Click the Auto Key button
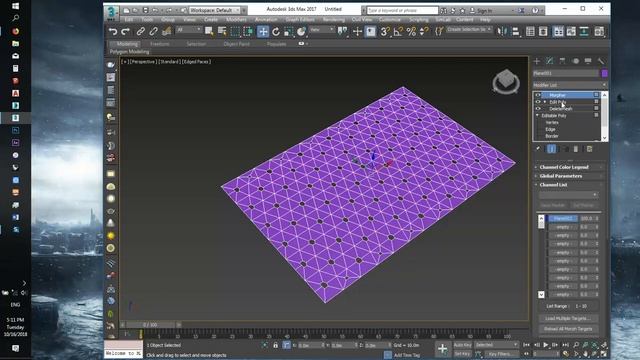 pyautogui.click(x=462, y=345)
